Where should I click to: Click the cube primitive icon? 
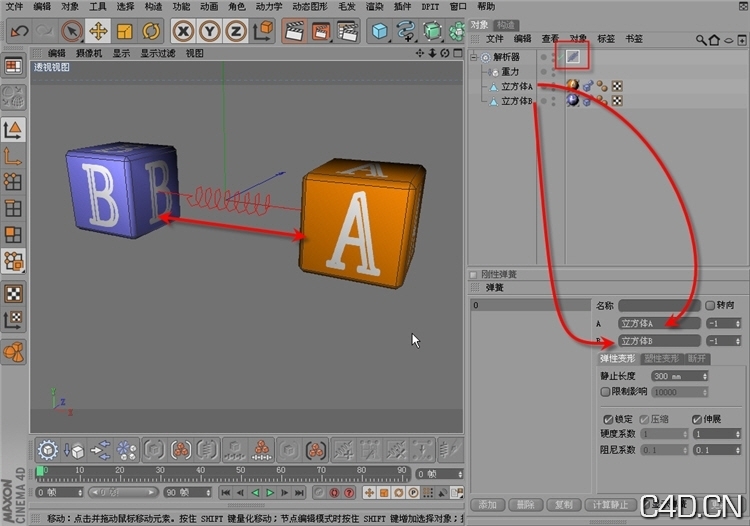point(381,32)
